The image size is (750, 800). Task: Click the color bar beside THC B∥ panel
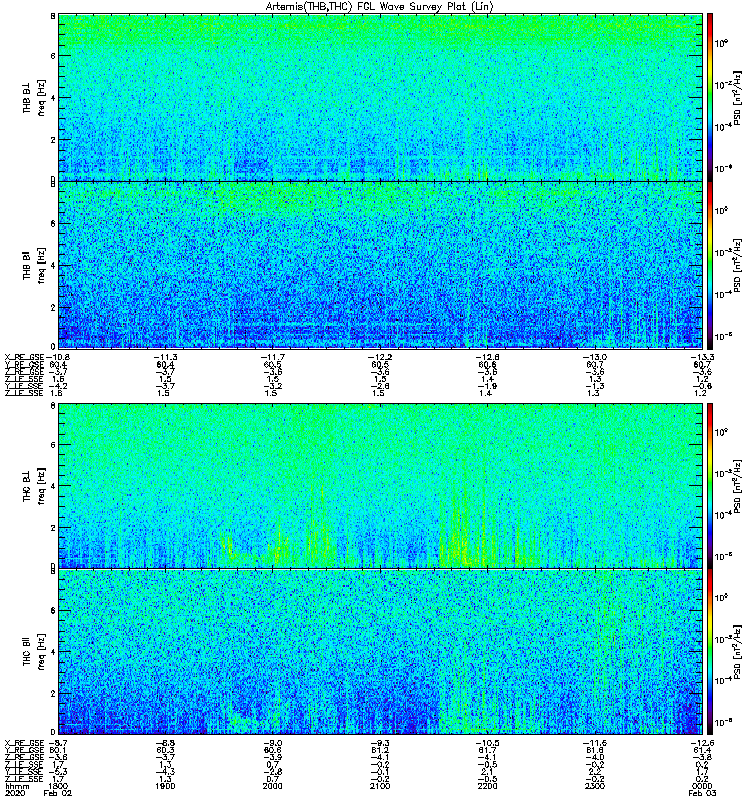point(710,652)
